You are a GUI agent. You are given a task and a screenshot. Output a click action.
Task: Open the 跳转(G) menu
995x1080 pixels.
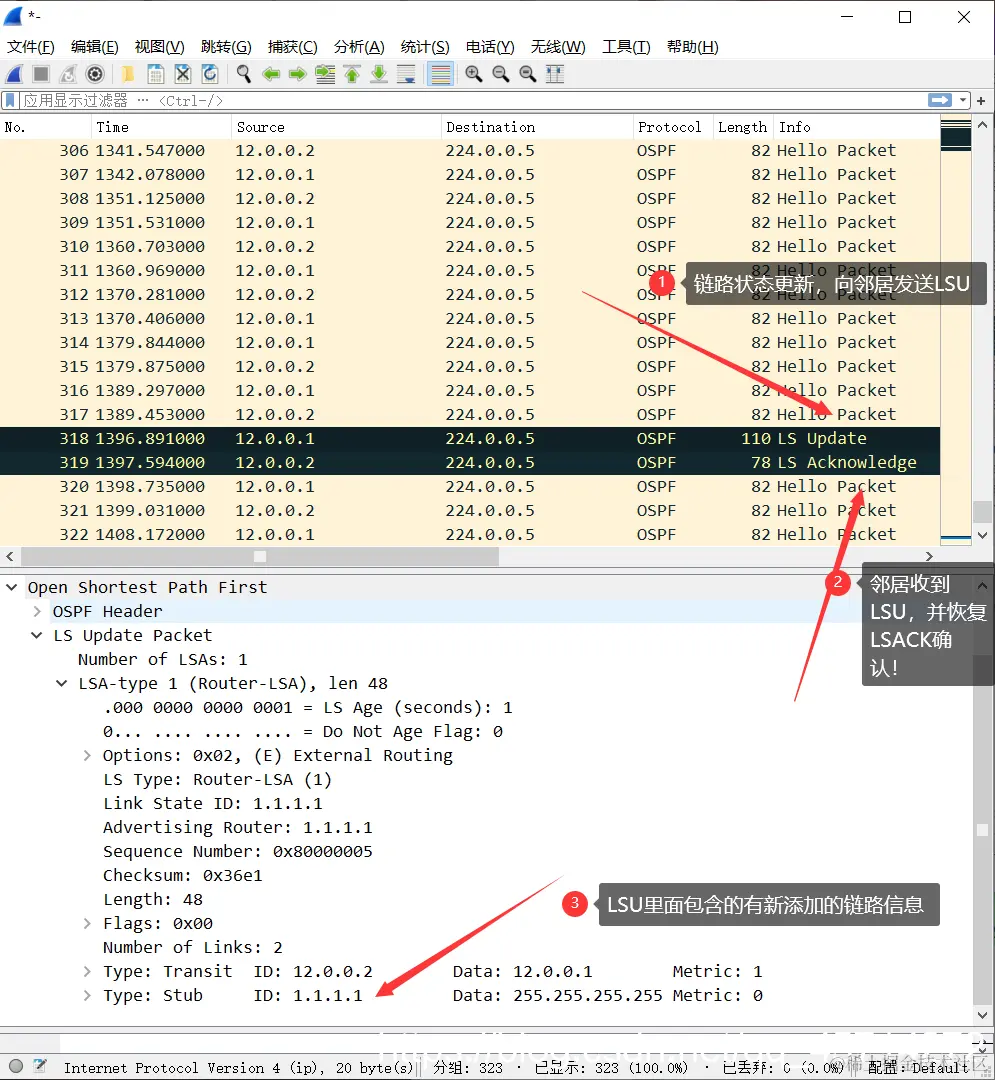coord(226,47)
